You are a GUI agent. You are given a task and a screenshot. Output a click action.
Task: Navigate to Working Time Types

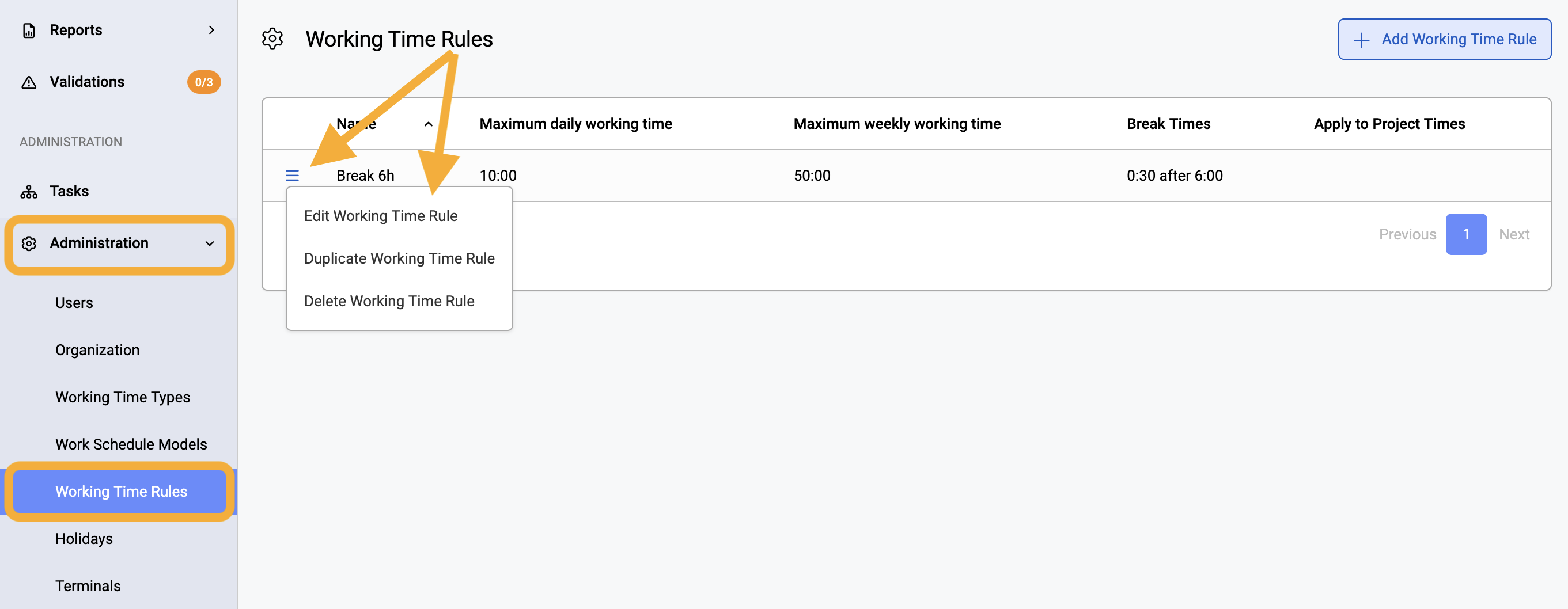click(123, 397)
